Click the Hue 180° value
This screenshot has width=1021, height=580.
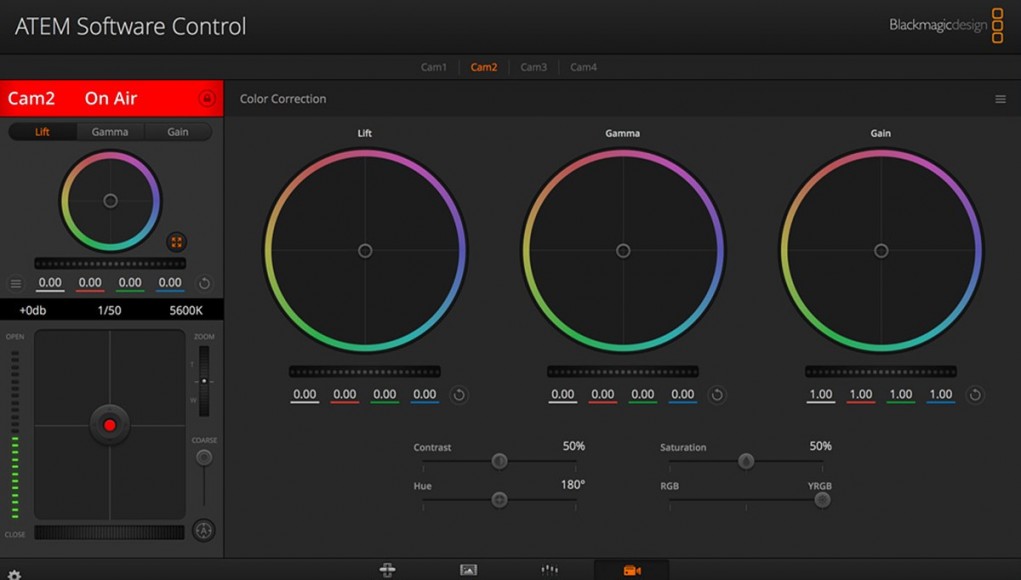[x=573, y=484]
